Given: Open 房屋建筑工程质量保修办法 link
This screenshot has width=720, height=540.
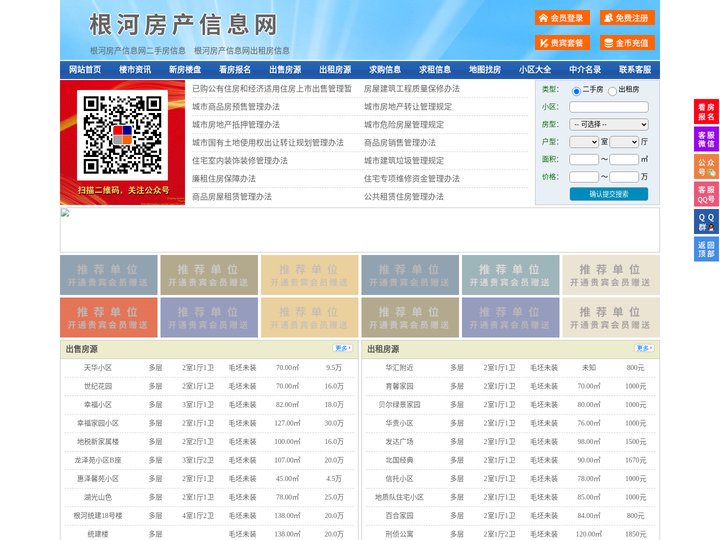Looking at the screenshot, I should [x=412, y=89].
